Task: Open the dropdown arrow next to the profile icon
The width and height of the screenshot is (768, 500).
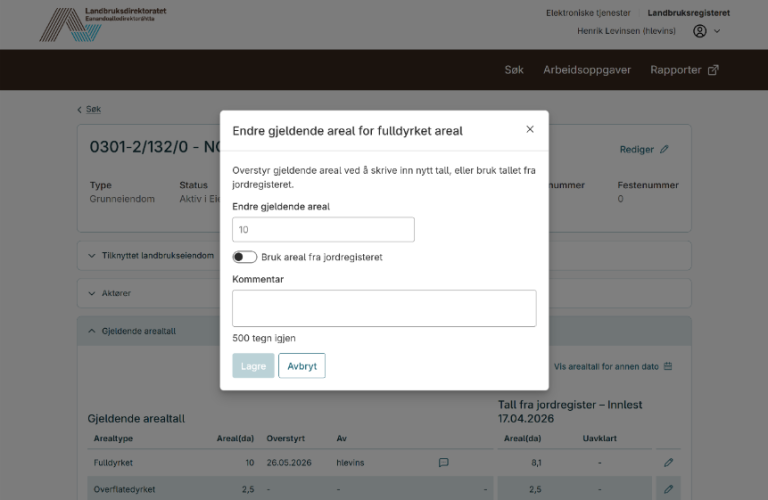Action: (x=717, y=31)
